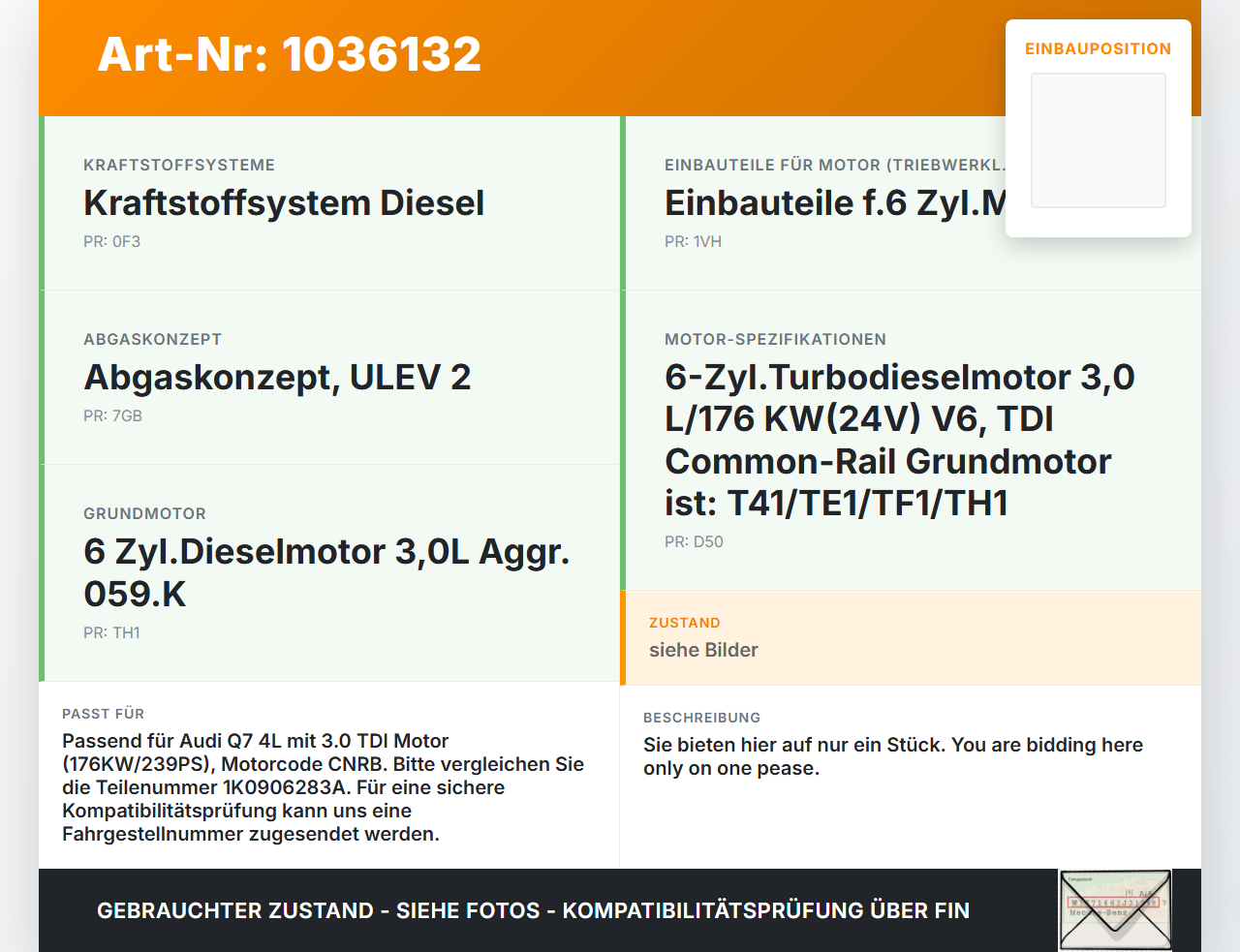
Task: Select the 6 Zyl.Dieselmotor 3,0L Aggr. 059.K entry
Action: (326, 572)
